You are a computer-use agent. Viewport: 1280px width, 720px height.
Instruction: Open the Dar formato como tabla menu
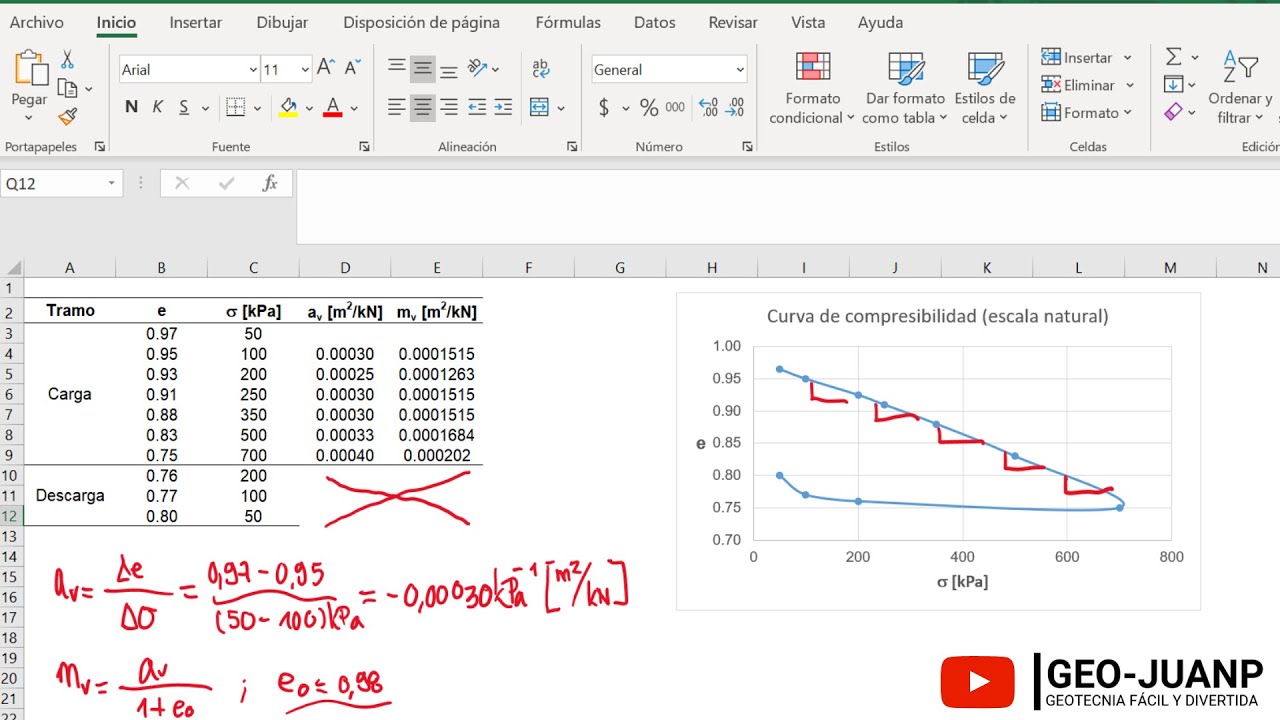905,88
